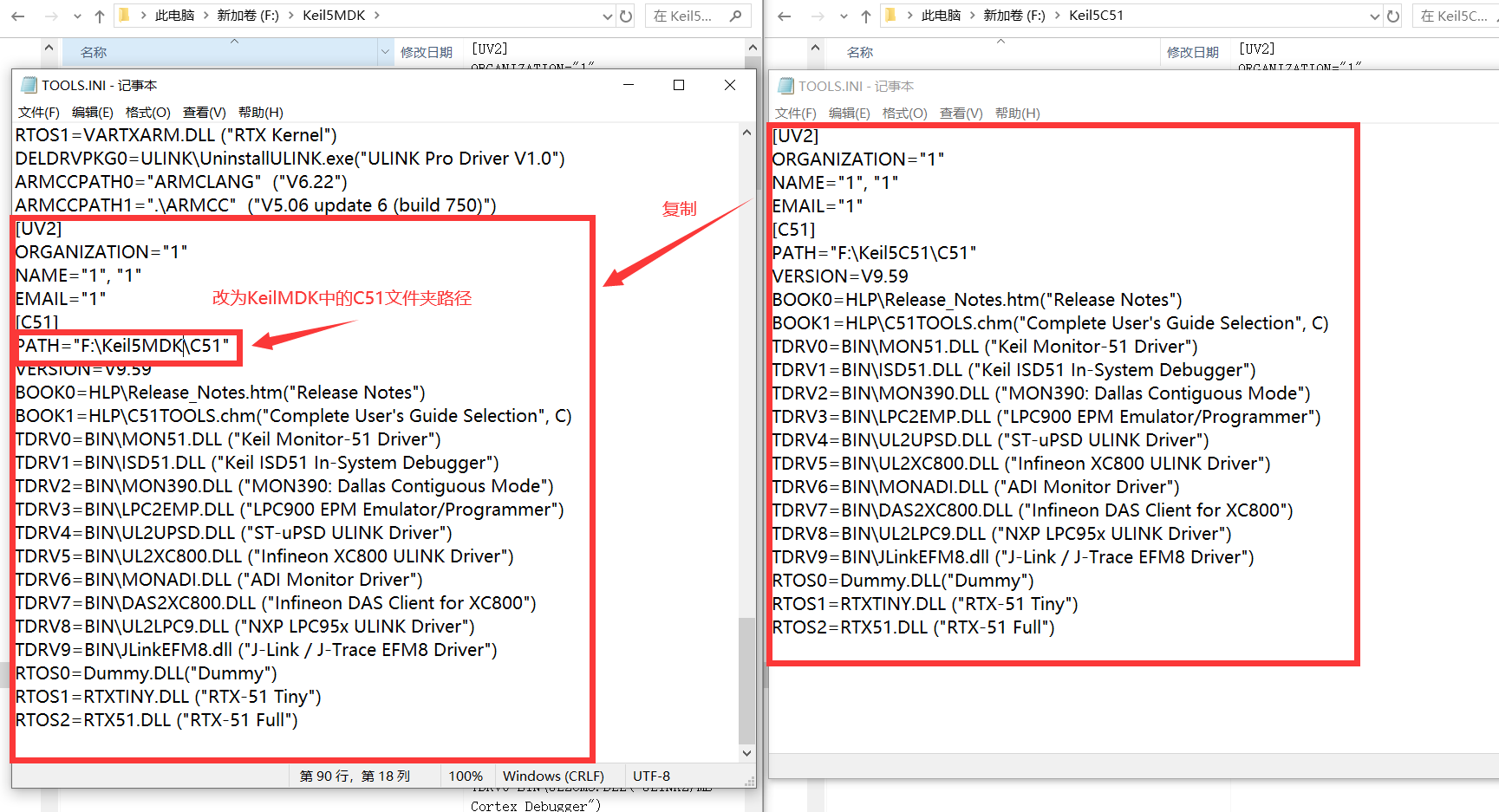
Task: Place cursor on the PATH="F:\Keil5MDK\C51" line
Action: pos(123,346)
